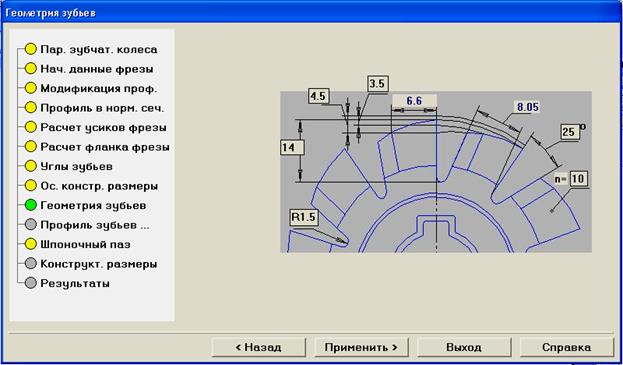The image size is (623, 365).
Task: Click the yellow circle beside Ос. констр. размеры
Action: point(31,185)
